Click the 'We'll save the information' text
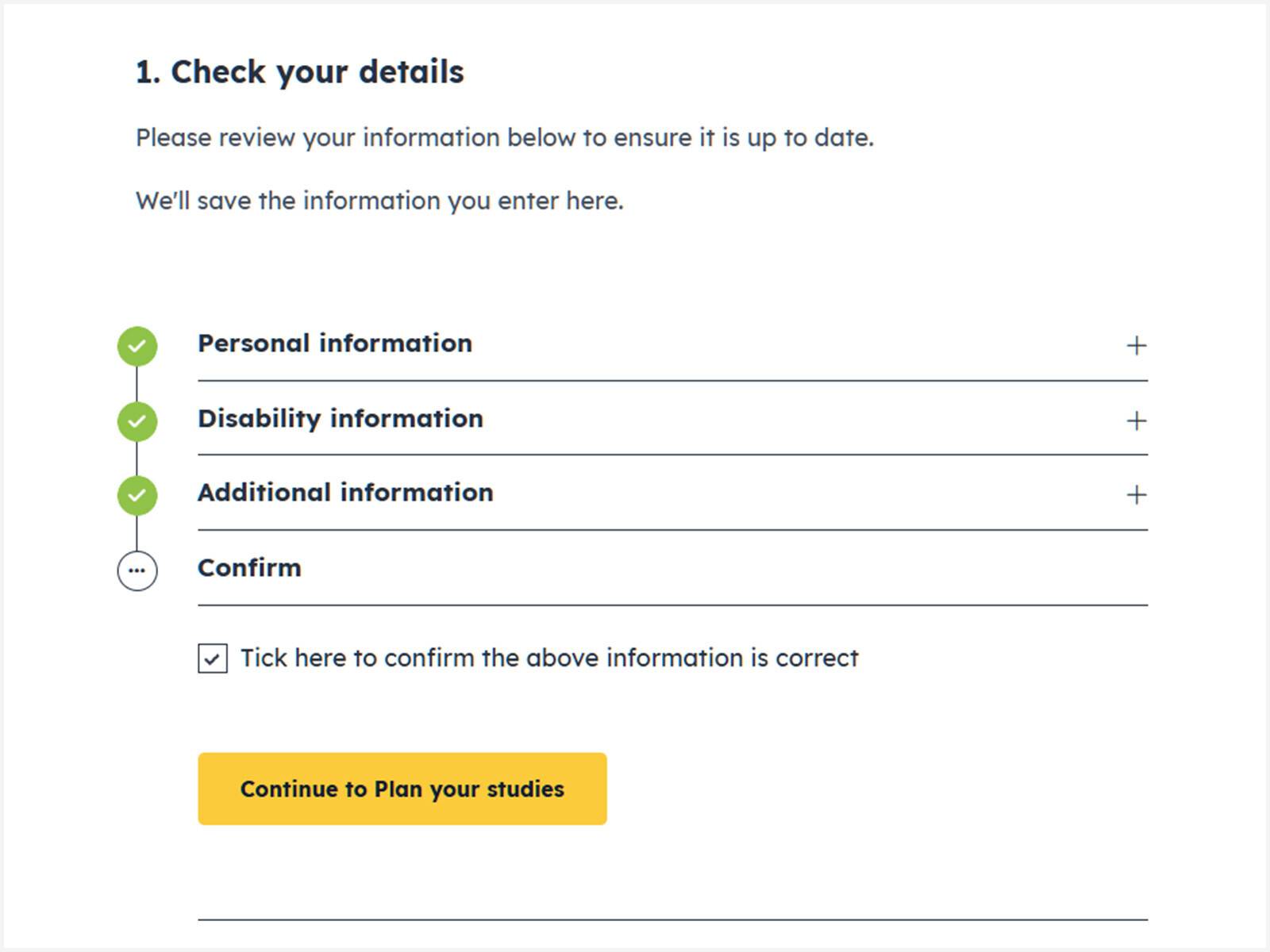This screenshot has height=952, width=1270. (x=379, y=201)
